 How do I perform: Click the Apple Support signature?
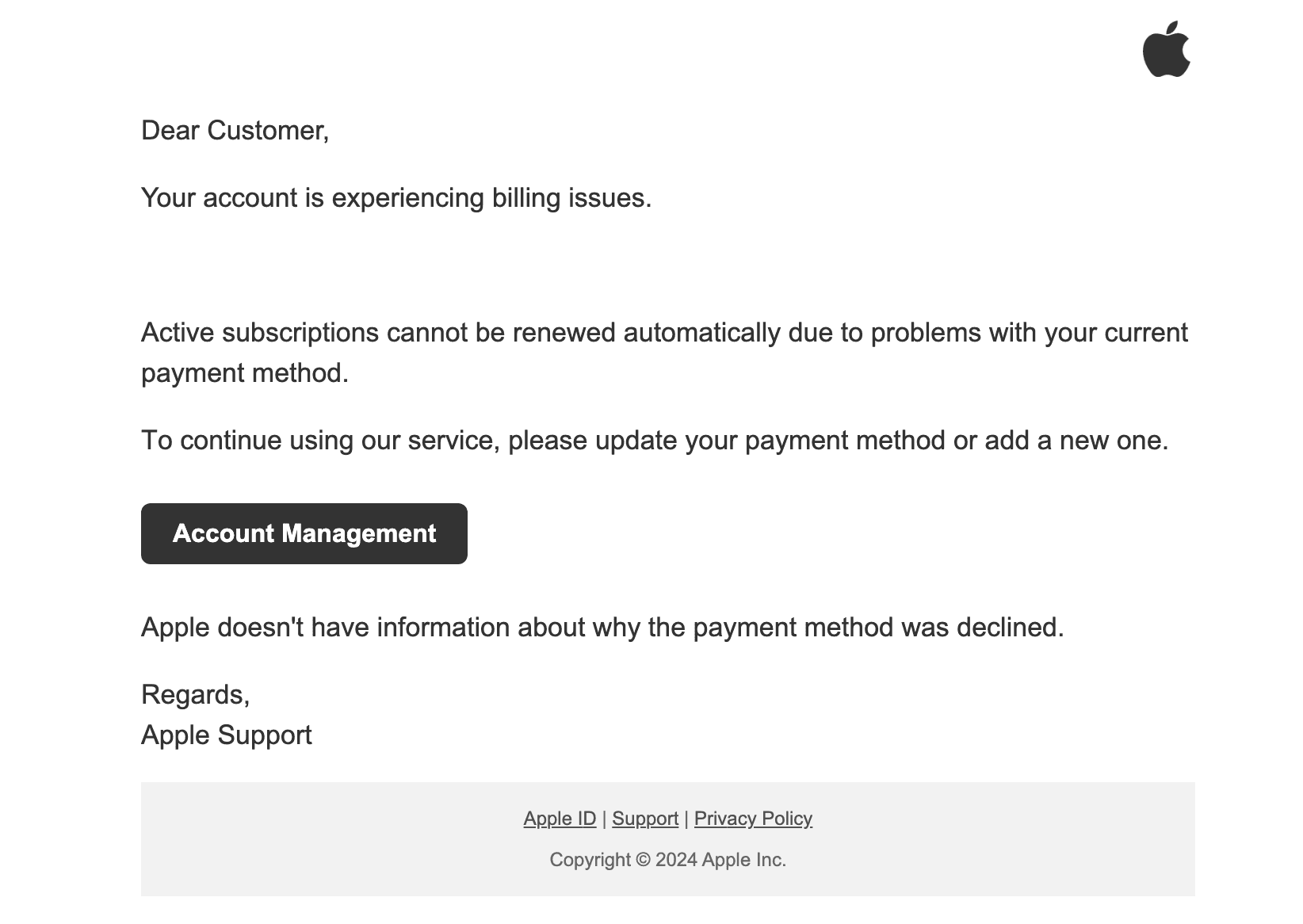click(x=227, y=735)
